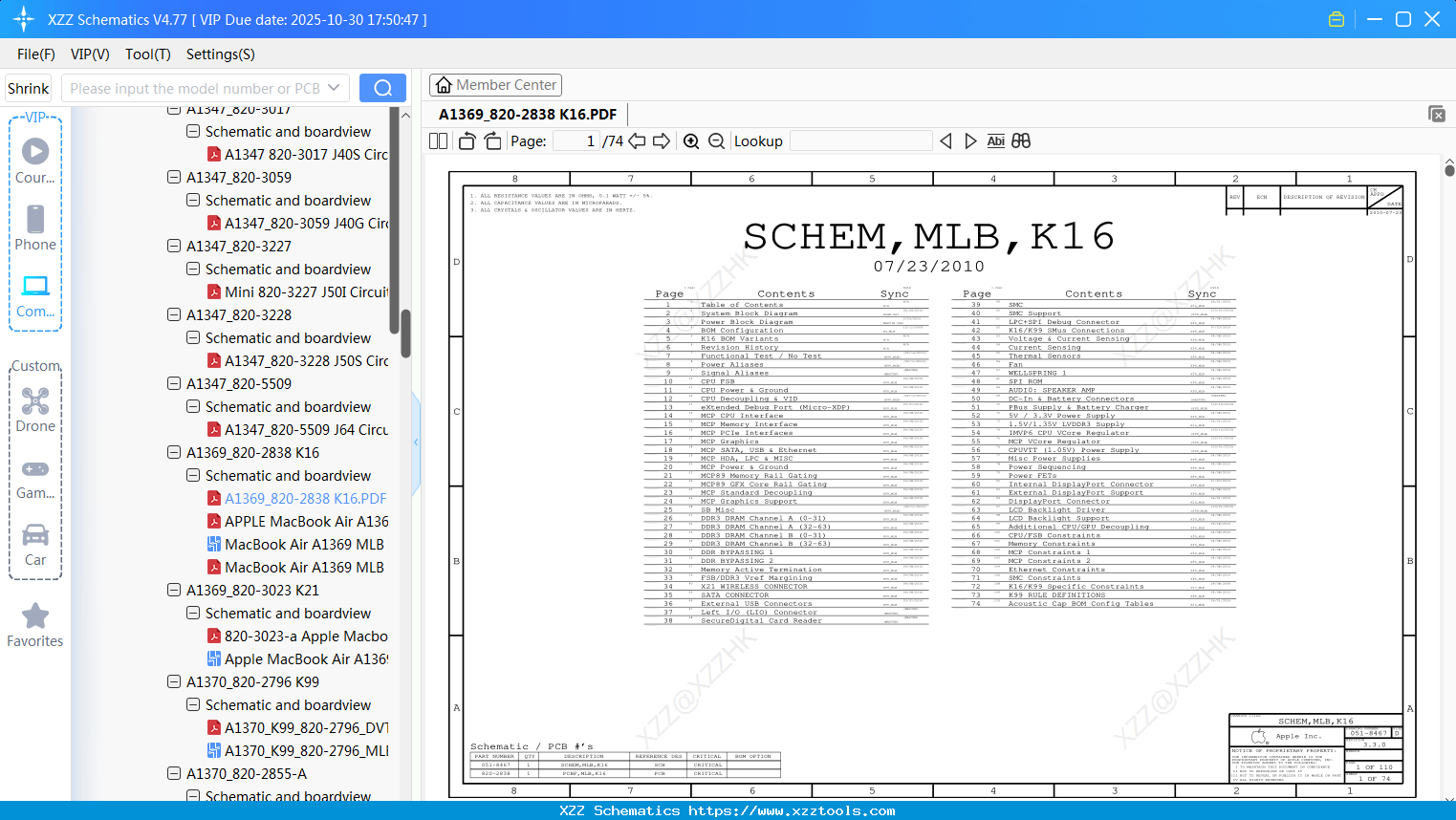The width and height of the screenshot is (1456, 820).
Task: Zoom out of the schematic
Action: (716, 141)
